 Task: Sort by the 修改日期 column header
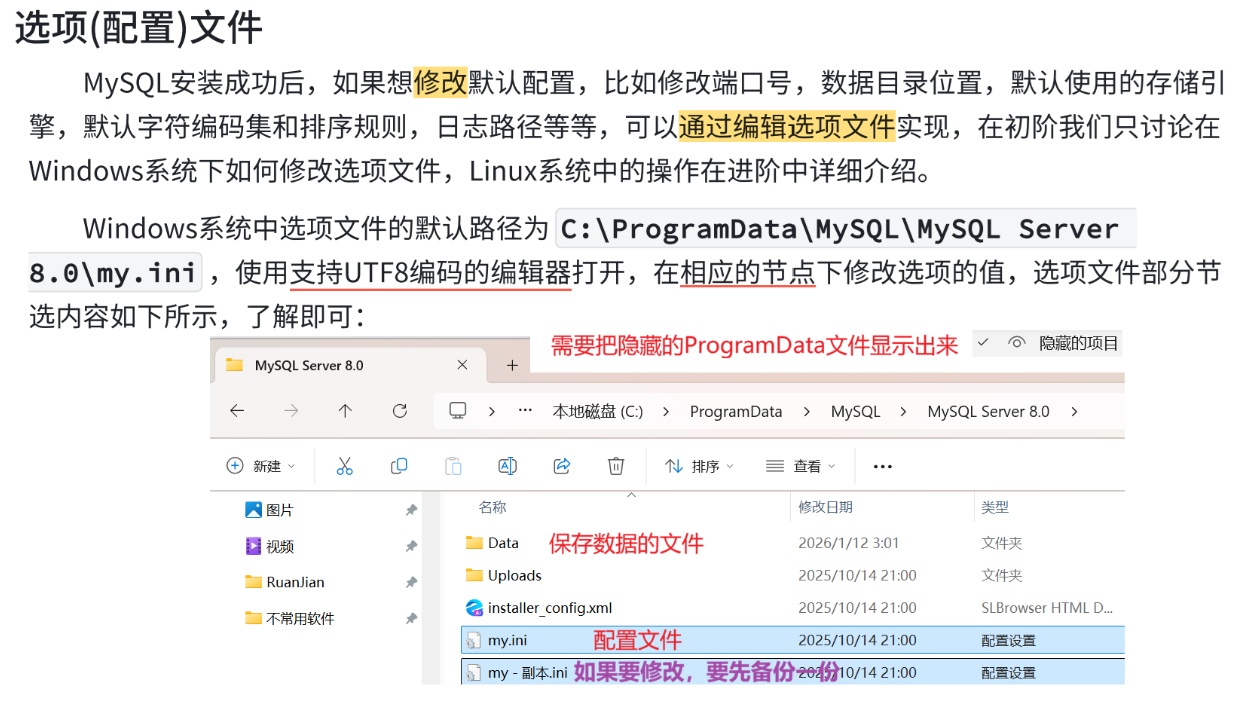pyautogui.click(x=825, y=508)
